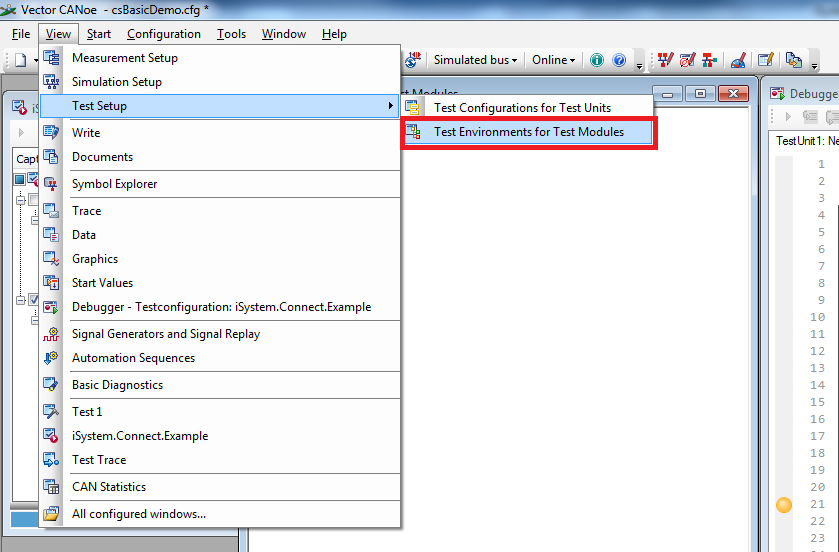Click the Debugger step toolbar icon beside the play arrow
Image resolution: width=839 pixels, height=552 pixels.
pyautogui.click(x=810, y=116)
